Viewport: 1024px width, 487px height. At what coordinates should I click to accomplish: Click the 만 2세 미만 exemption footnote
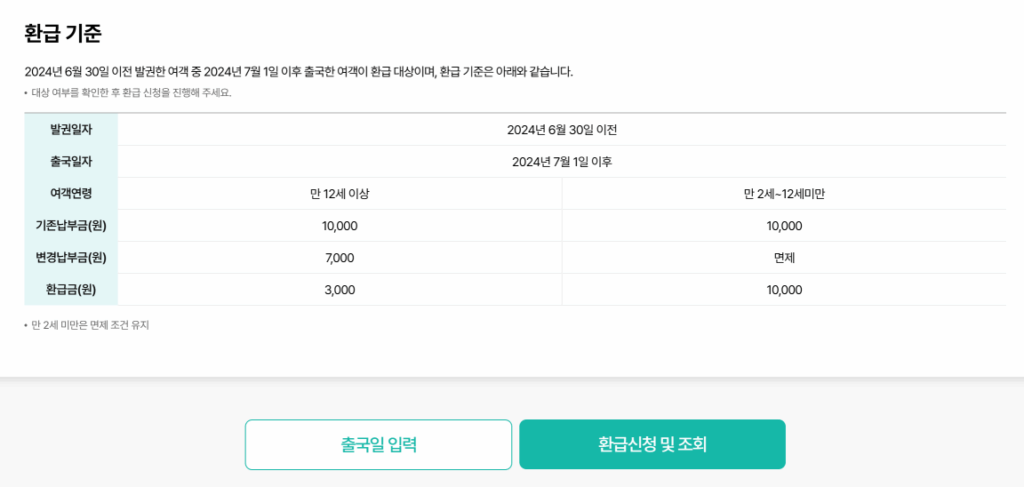pyautogui.click(x=90, y=325)
